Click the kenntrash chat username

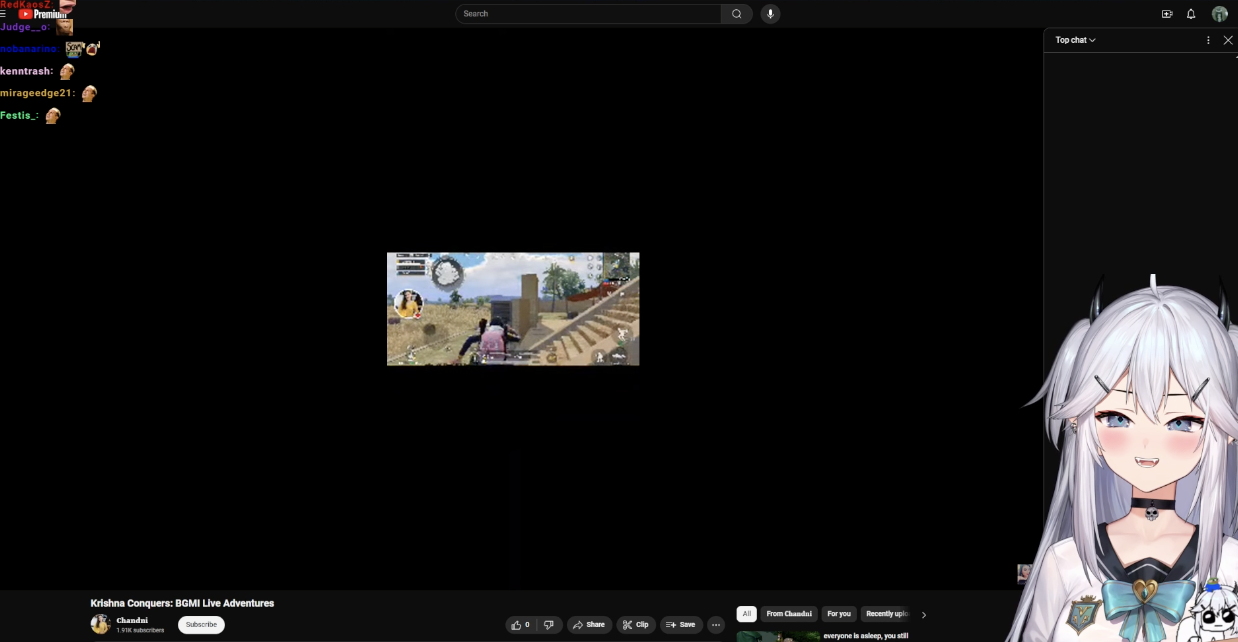tap(27, 72)
